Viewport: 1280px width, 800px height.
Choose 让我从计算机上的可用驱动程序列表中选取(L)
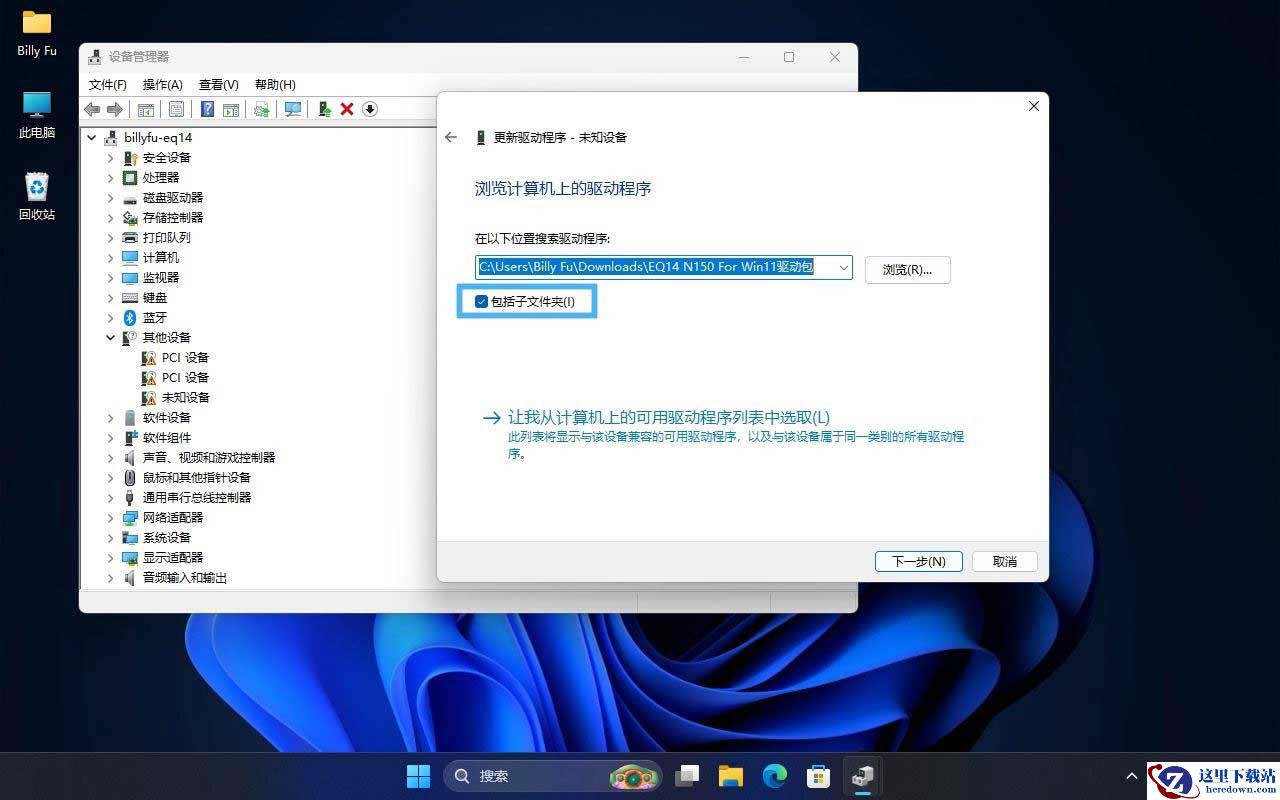click(669, 418)
